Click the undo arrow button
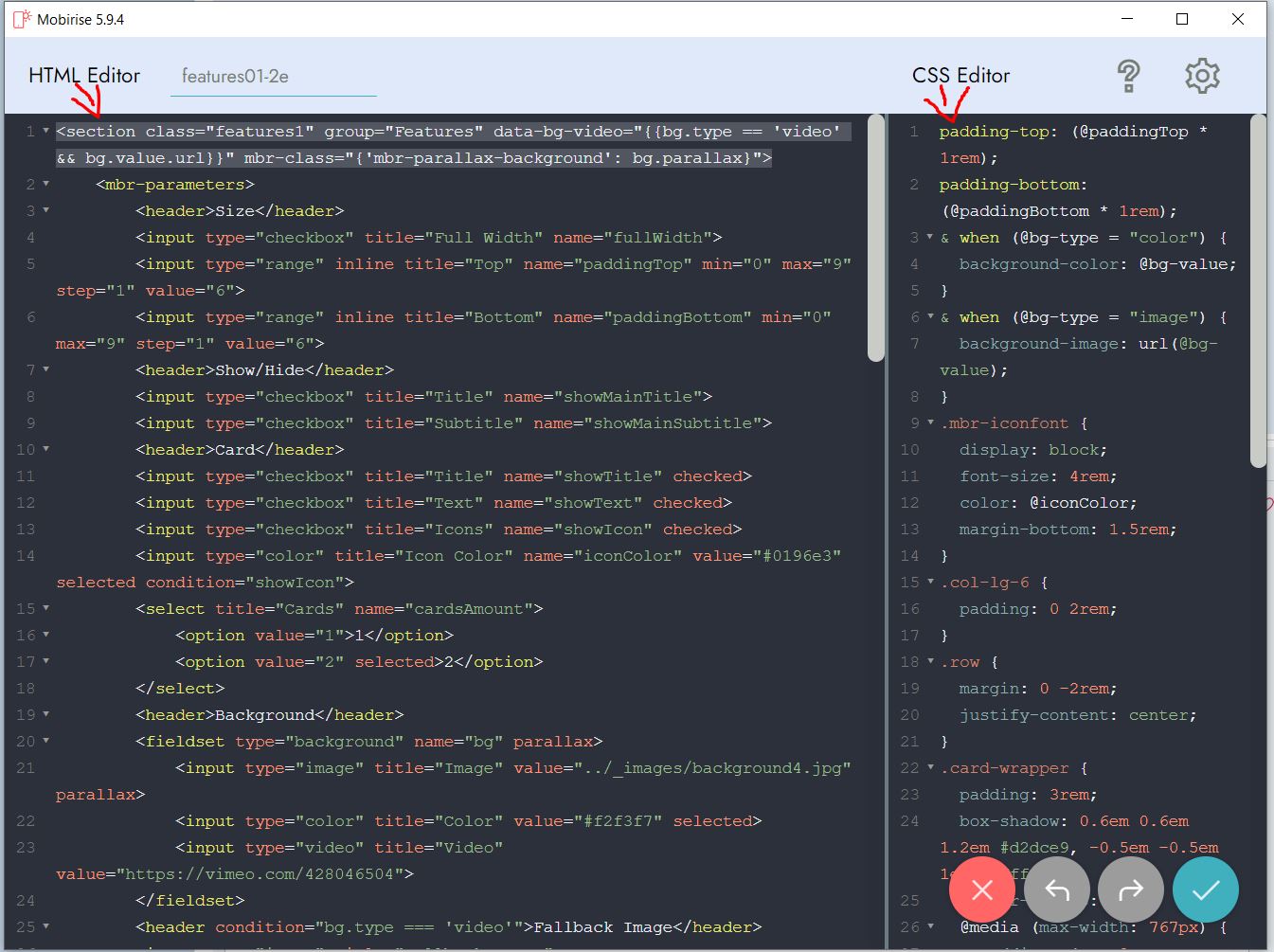This screenshot has width=1274, height=952. tap(1056, 889)
